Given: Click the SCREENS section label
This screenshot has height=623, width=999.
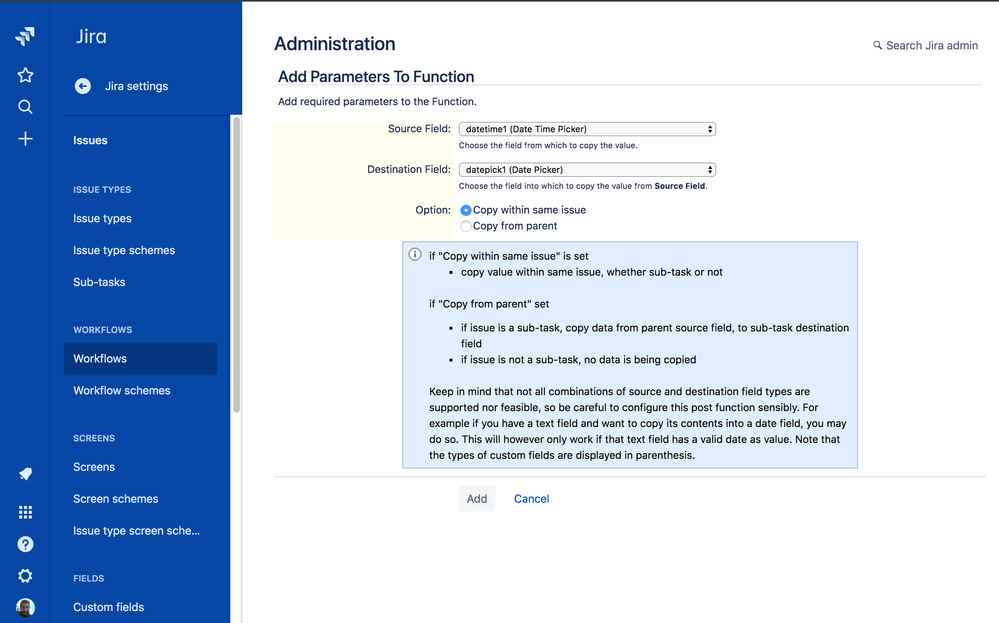Looking at the screenshot, I should point(94,438).
